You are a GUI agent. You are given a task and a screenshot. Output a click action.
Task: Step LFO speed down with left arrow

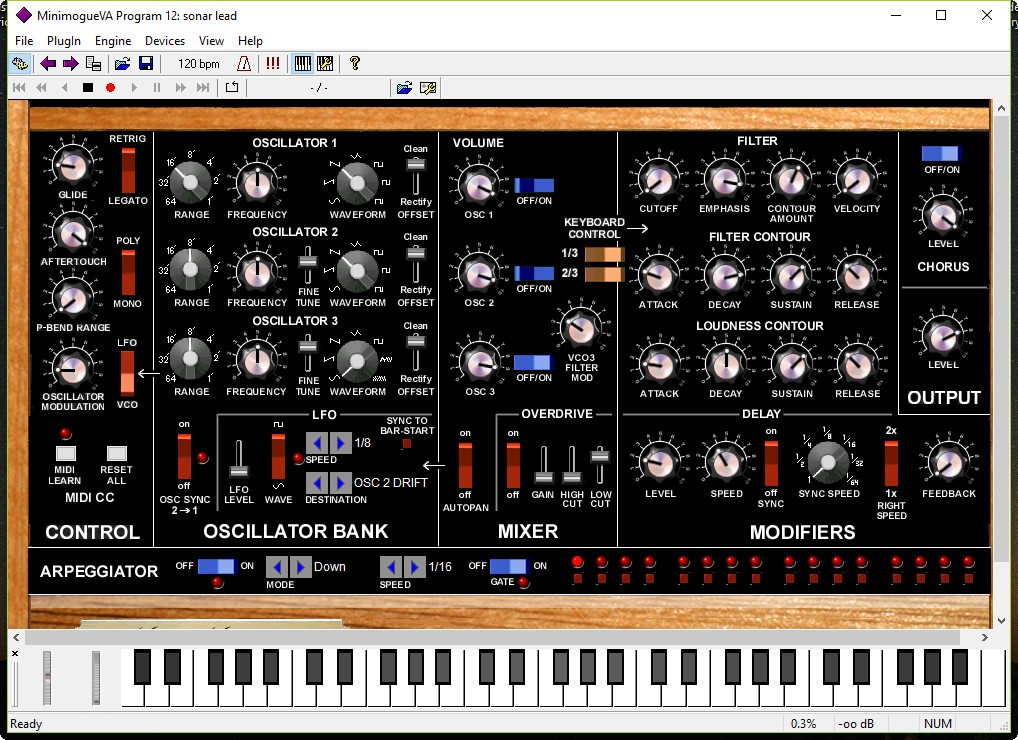click(317, 443)
